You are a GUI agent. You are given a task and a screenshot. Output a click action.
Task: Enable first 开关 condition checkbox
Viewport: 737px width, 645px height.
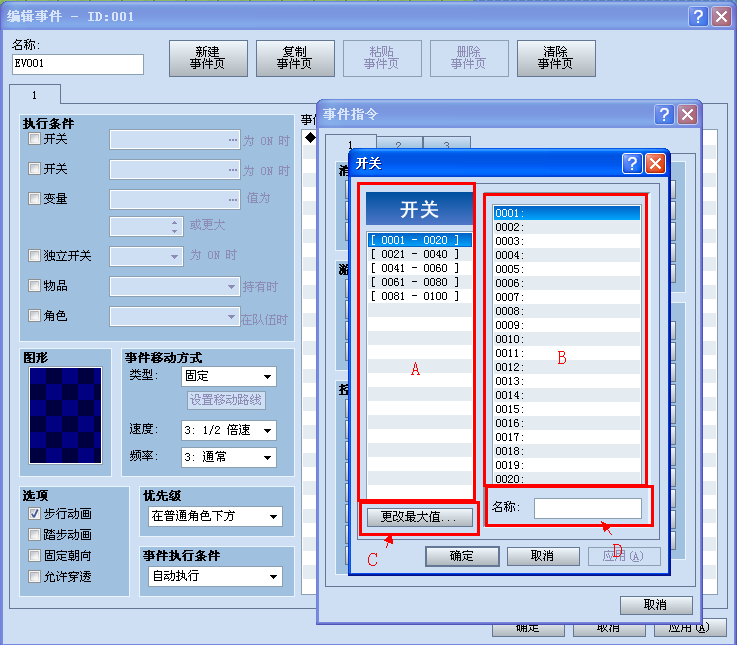coord(34,139)
